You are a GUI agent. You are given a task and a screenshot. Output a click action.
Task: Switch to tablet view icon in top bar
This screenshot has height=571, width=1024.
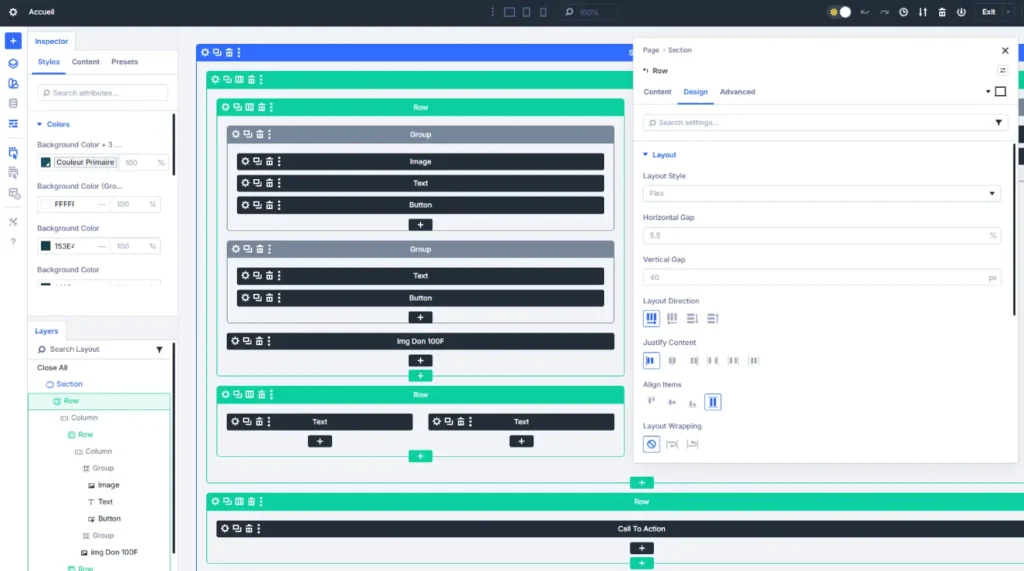526,12
